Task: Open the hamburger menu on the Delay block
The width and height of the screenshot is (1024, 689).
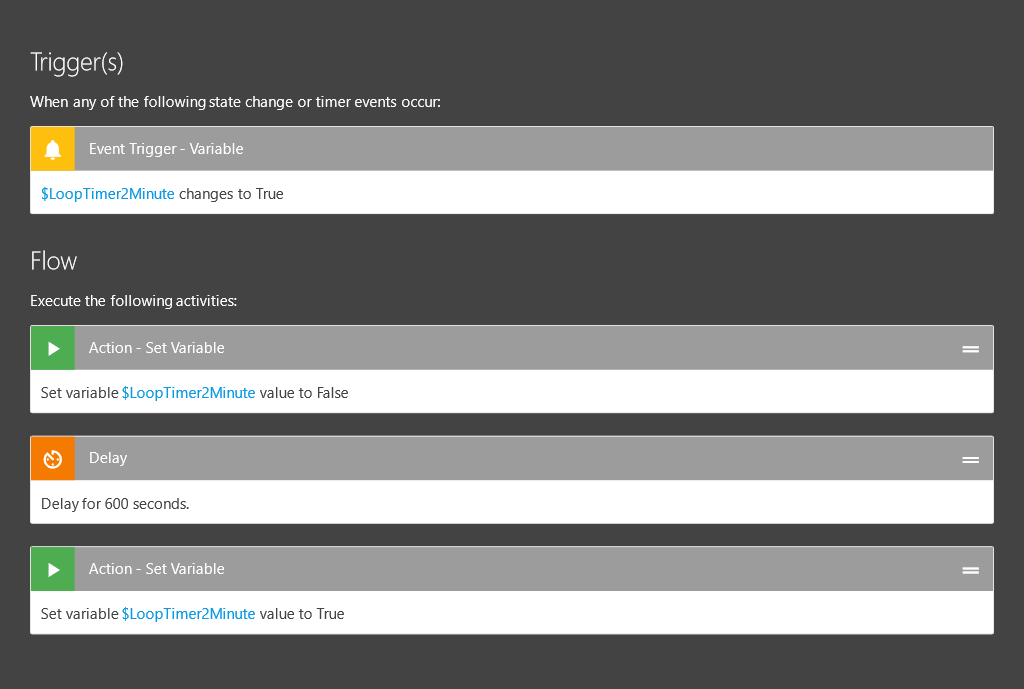Action: click(969, 459)
